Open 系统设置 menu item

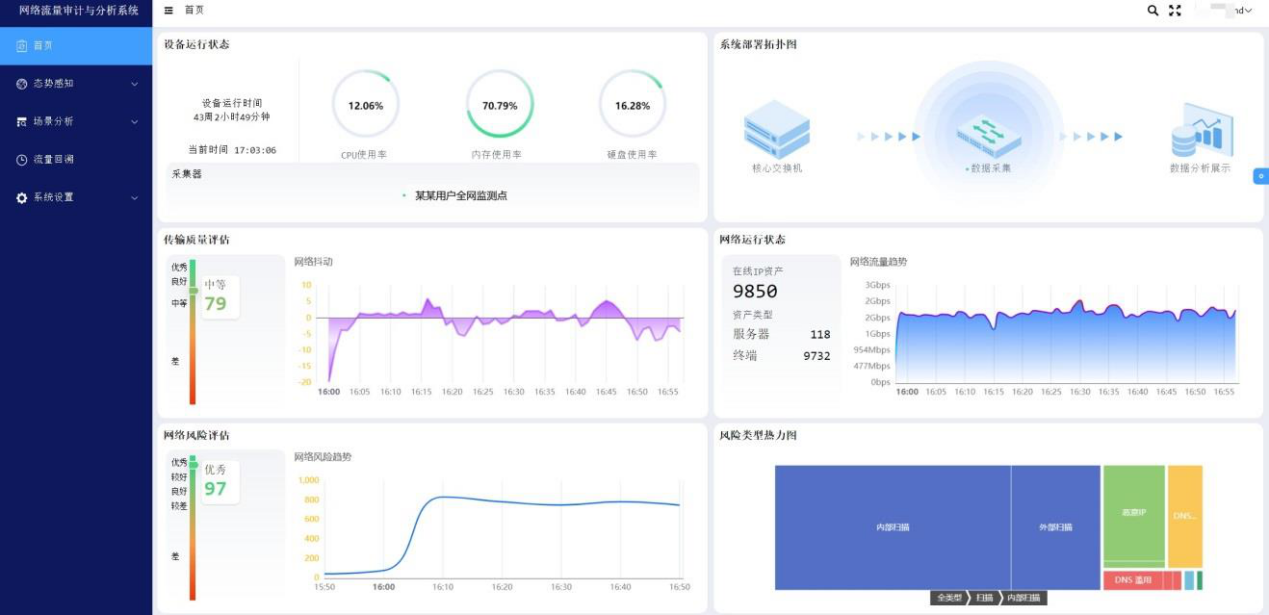click(x=76, y=198)
